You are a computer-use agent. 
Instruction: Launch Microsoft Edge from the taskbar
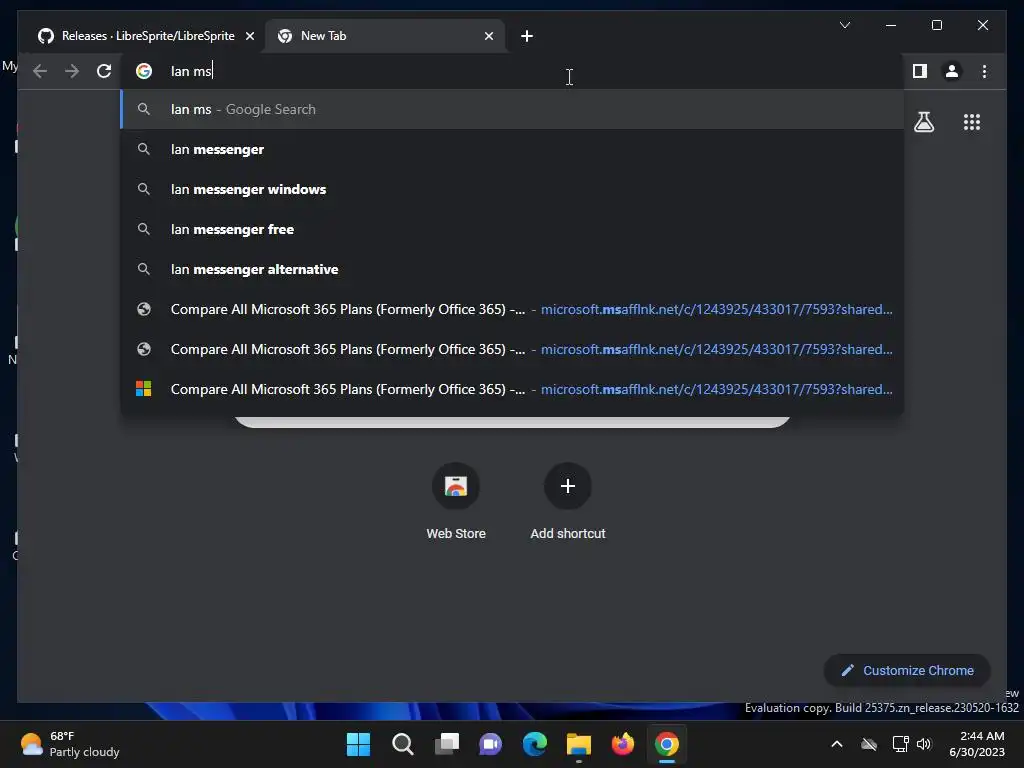535,744
